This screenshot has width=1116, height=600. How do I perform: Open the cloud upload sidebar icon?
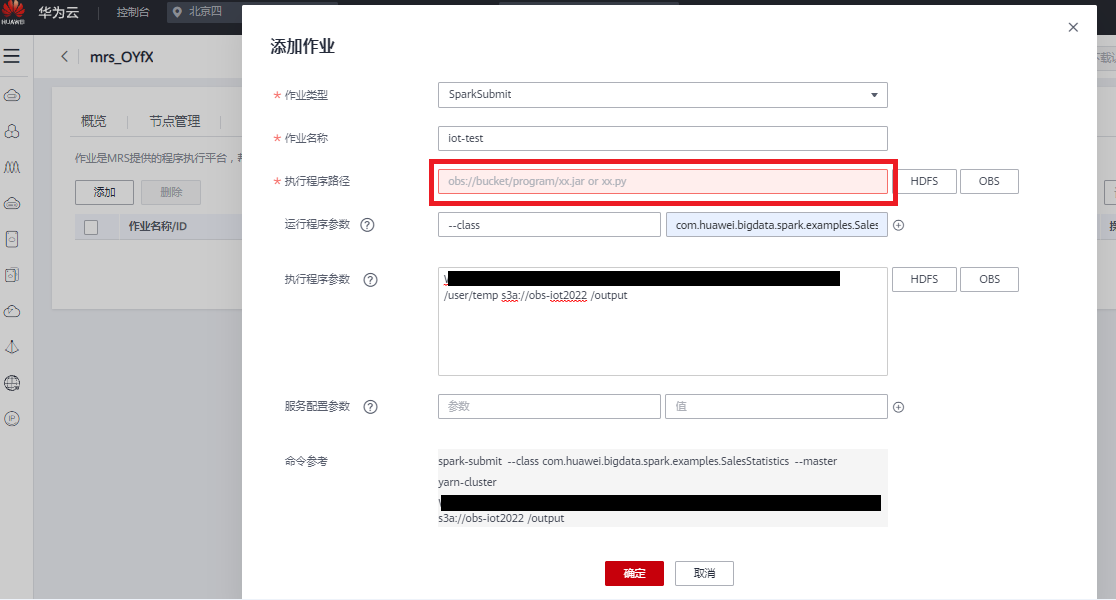tap(12, 311)
